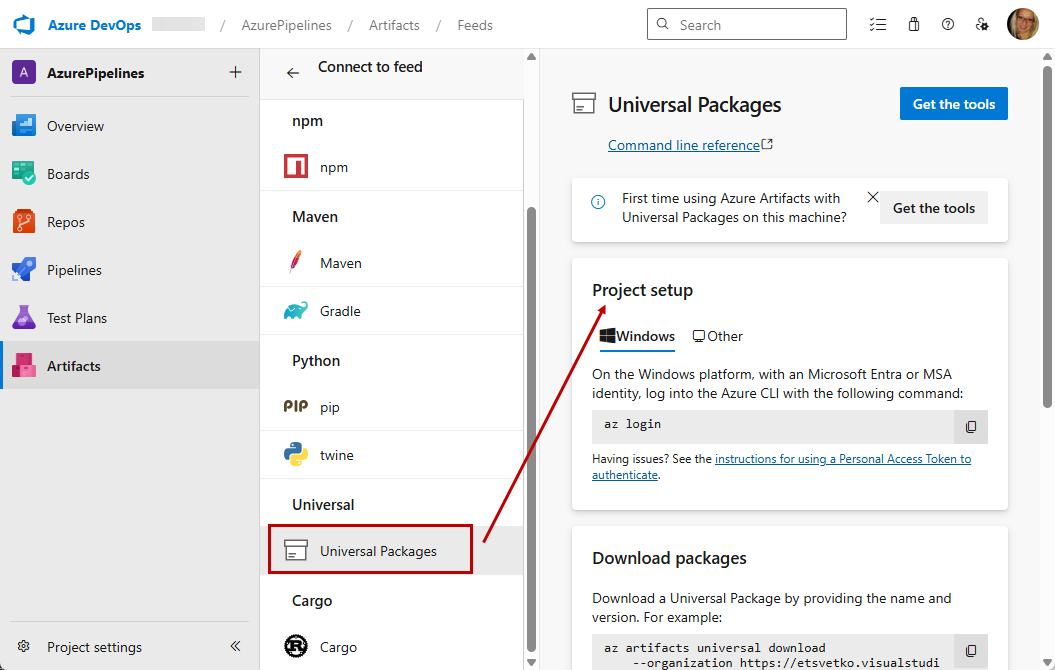Click the AzurePipelines project name
This screenshot has height=670, width=1055.
[x=96, y=73]
